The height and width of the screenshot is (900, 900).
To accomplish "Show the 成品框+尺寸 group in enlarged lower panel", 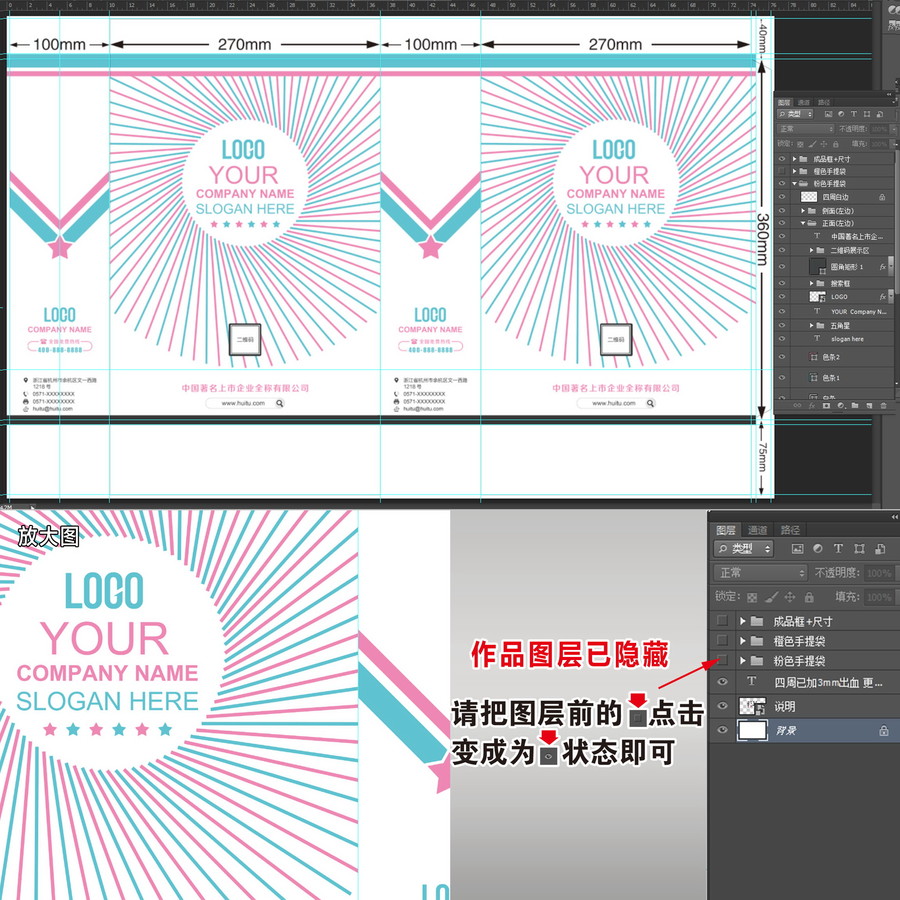I will 722,620.
